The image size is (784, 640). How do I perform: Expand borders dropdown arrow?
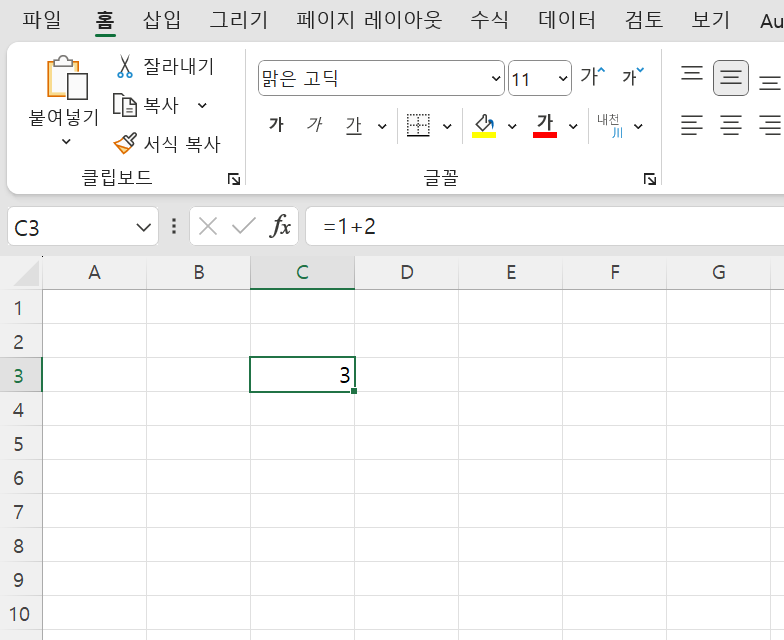coord(448,126)
